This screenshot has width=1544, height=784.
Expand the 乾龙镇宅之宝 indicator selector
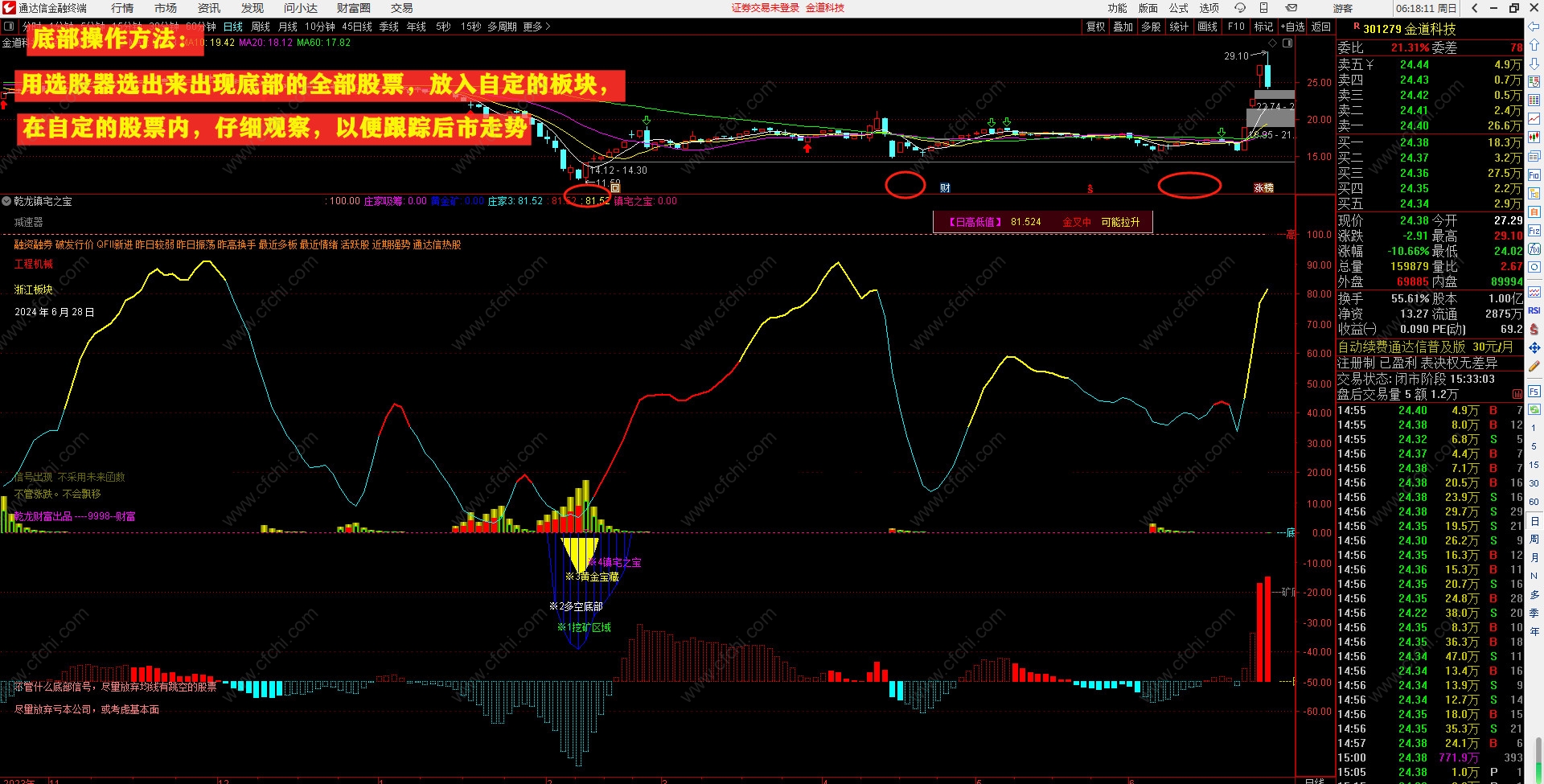pos(6,201)
